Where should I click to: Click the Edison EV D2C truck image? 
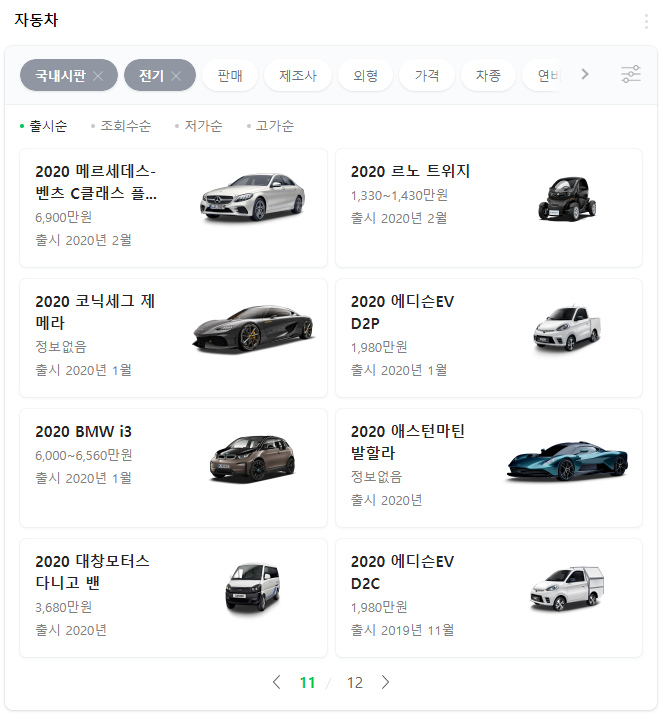tap(567, 589)
